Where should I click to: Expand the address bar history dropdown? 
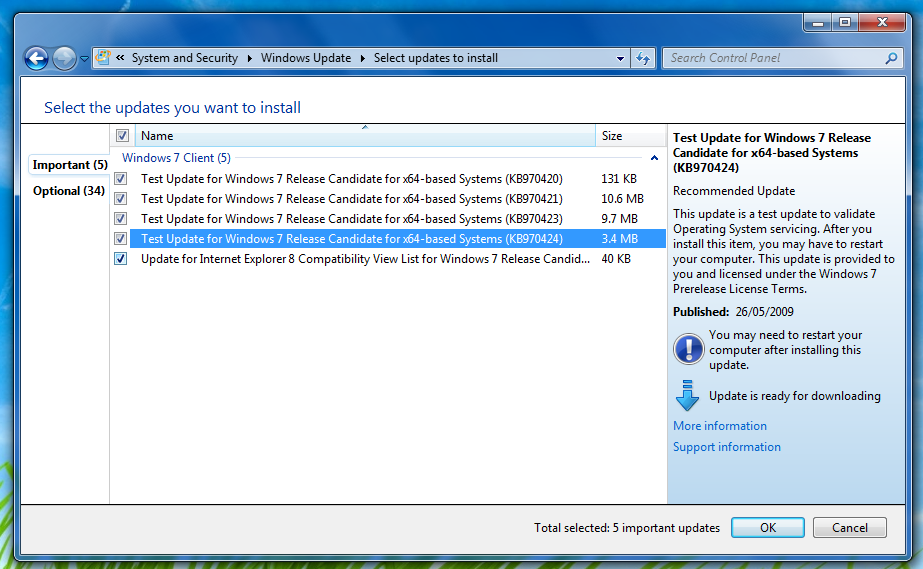click(620, 58)
